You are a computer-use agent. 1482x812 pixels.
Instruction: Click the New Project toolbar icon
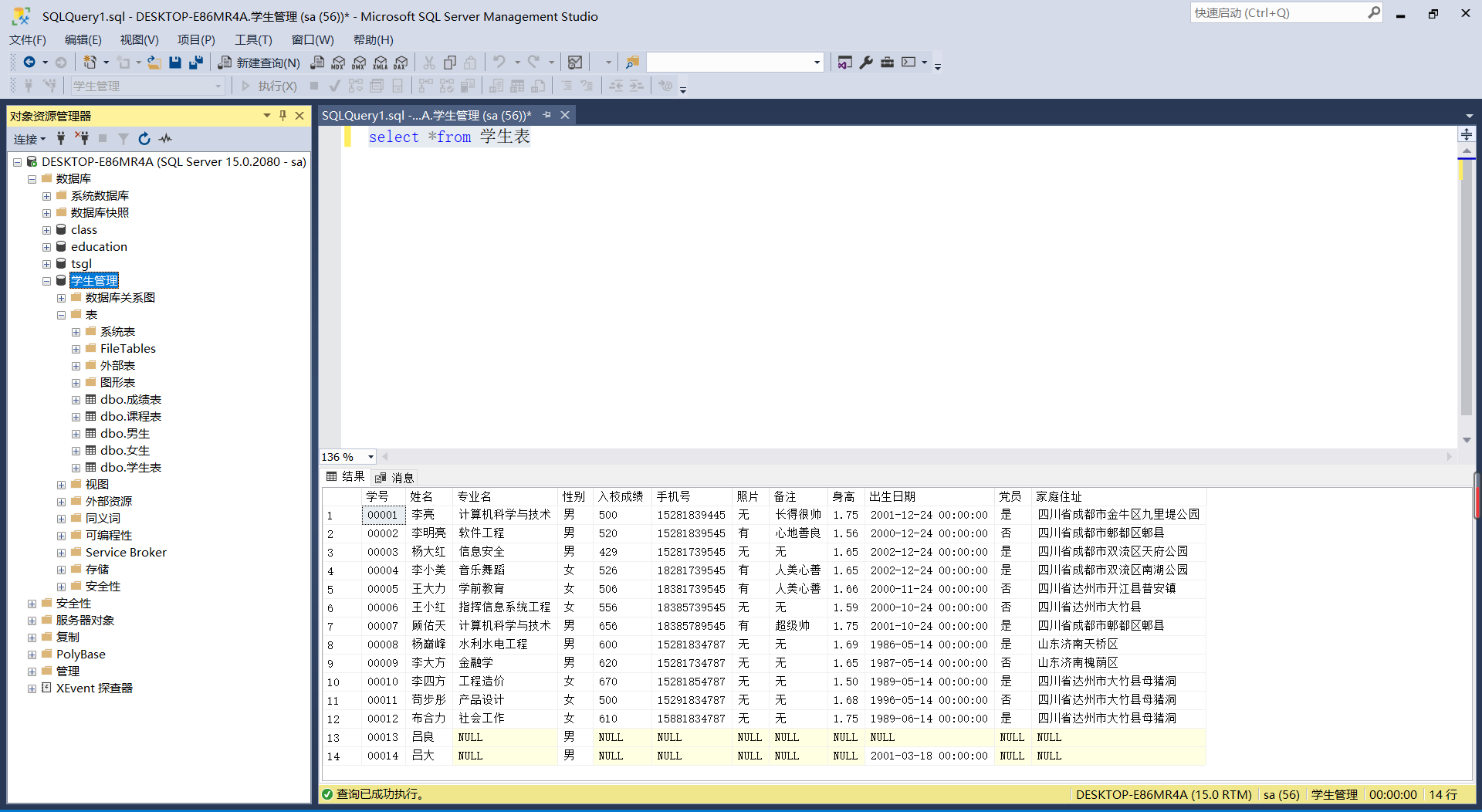90,63
